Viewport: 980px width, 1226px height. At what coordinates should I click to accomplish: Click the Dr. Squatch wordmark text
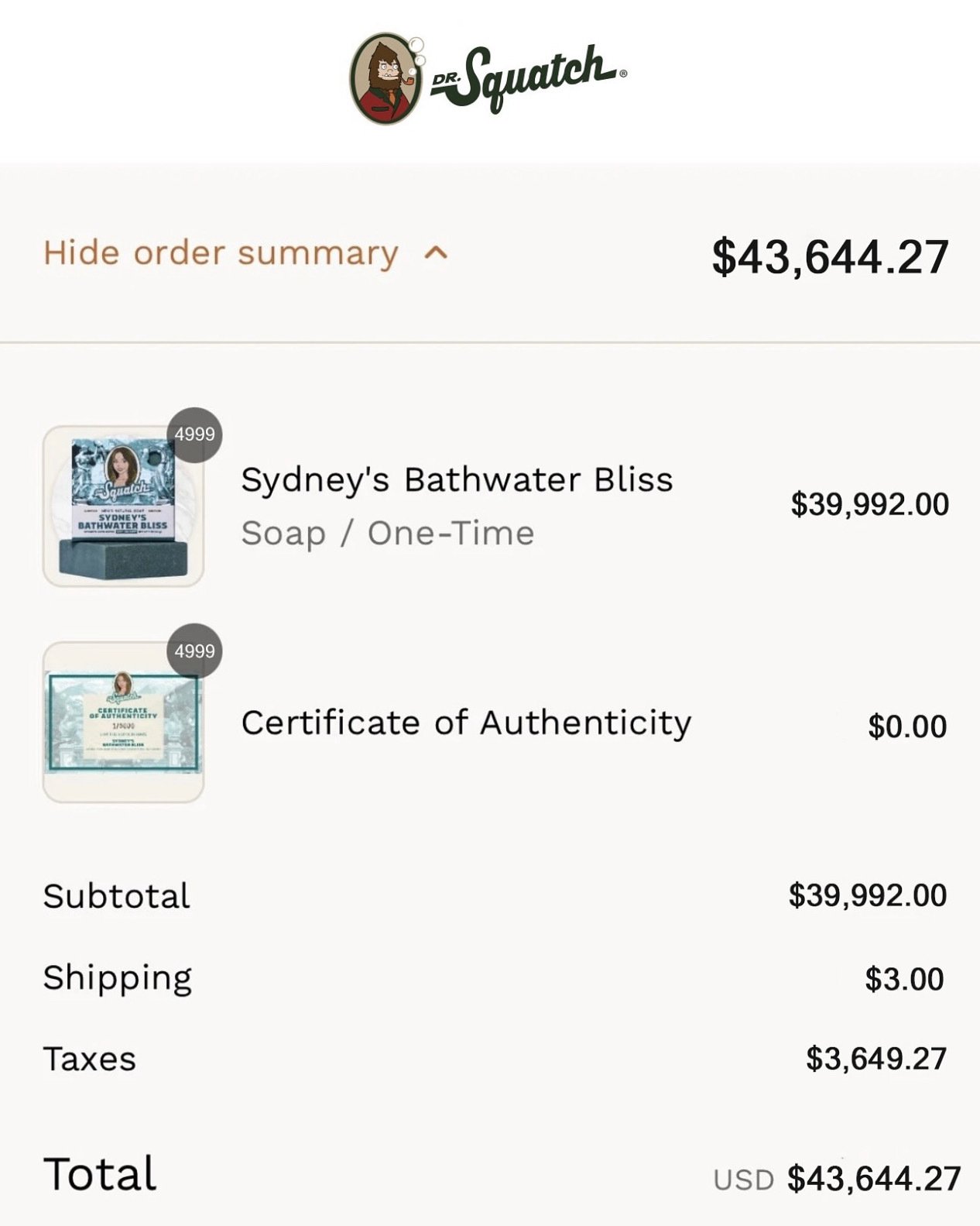529,77
